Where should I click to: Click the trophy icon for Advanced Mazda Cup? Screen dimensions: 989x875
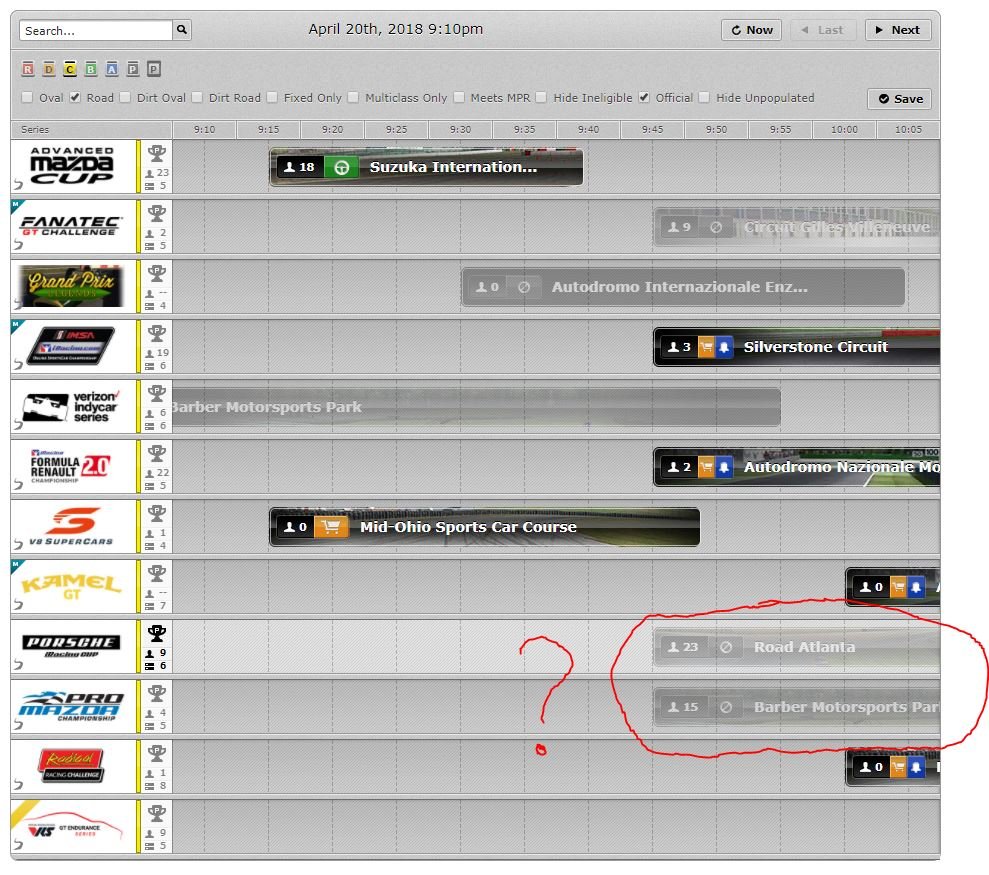coord(156,153)
